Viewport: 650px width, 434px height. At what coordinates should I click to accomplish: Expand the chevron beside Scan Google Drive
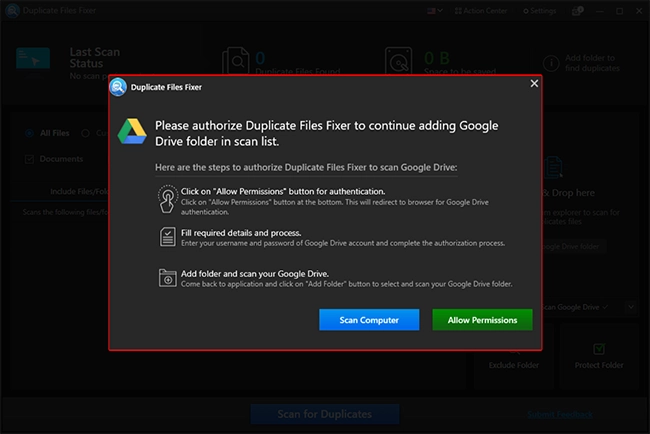(x=631, y=307)
